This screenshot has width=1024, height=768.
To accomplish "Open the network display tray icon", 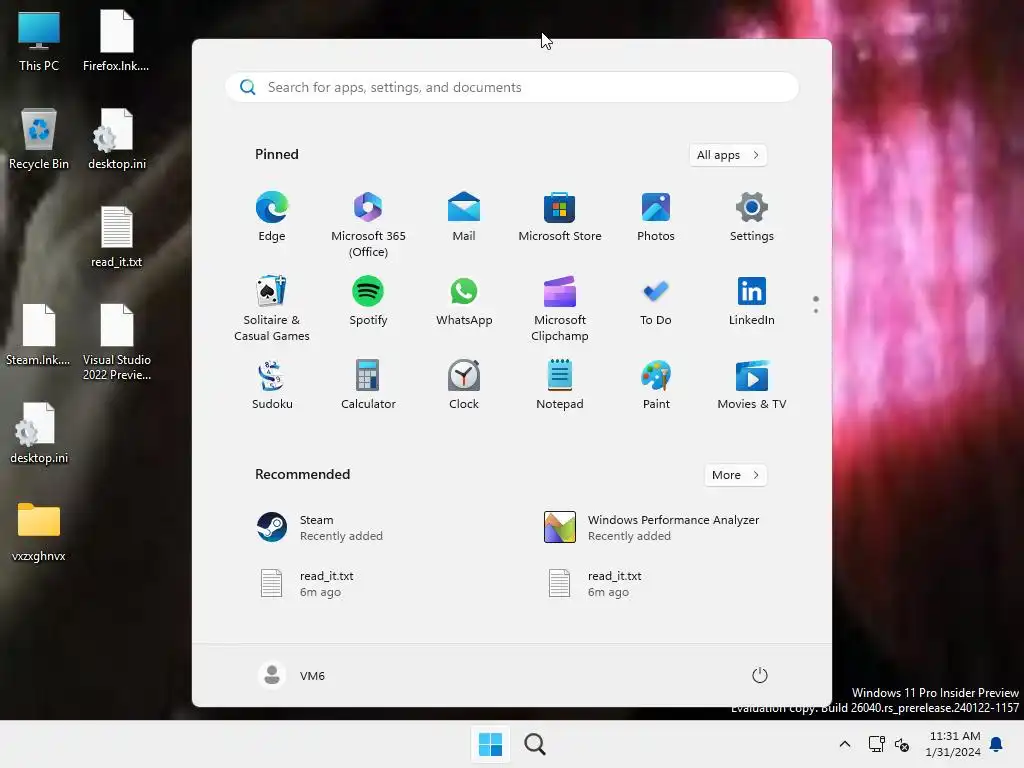I will pos(876,744).
